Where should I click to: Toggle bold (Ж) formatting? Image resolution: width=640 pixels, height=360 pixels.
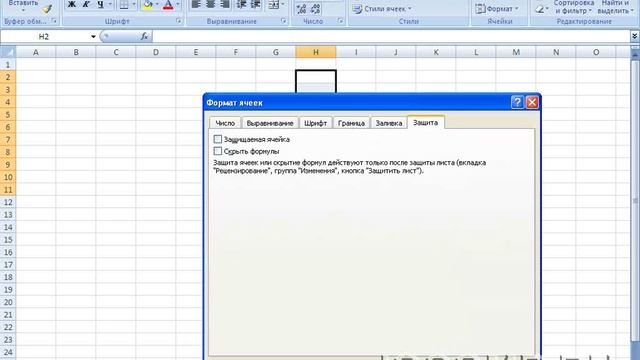[71, 4]
